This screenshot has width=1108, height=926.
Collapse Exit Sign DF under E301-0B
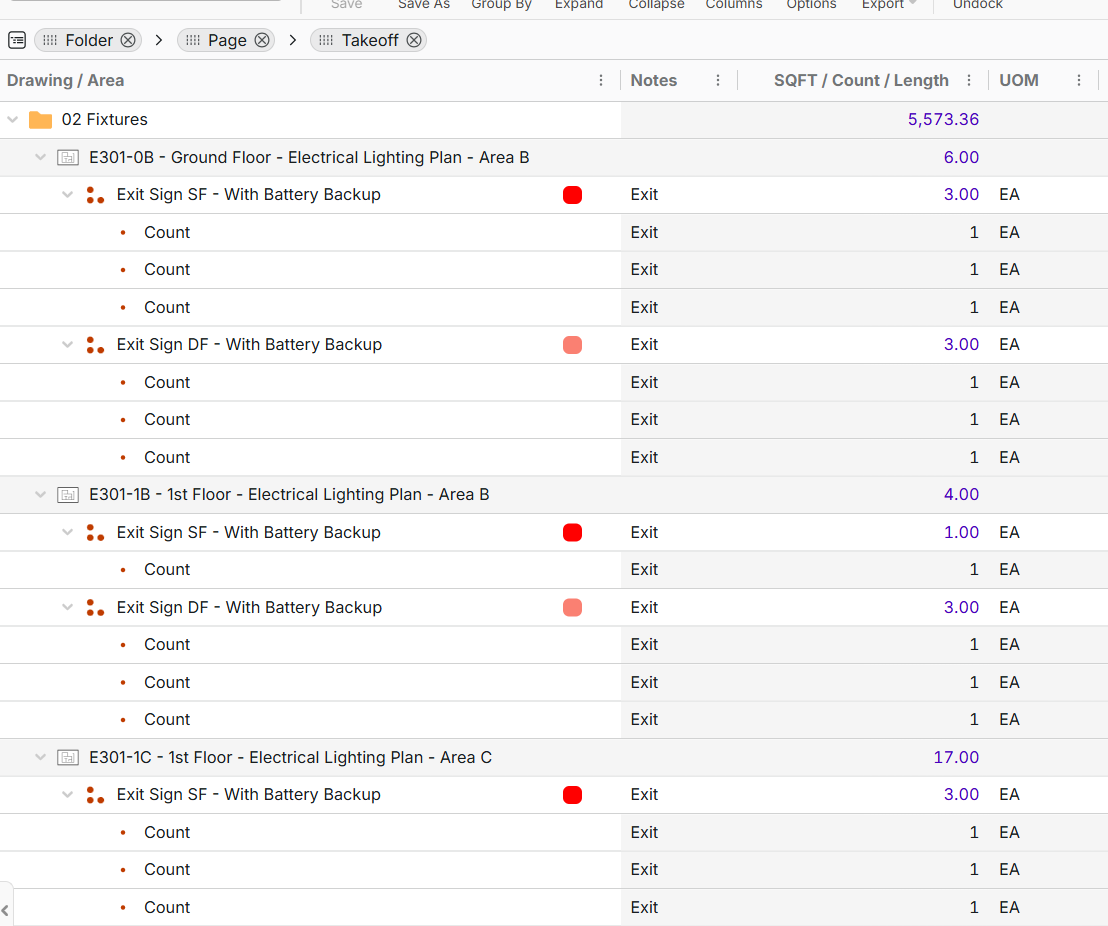click(x=68, y=345)
